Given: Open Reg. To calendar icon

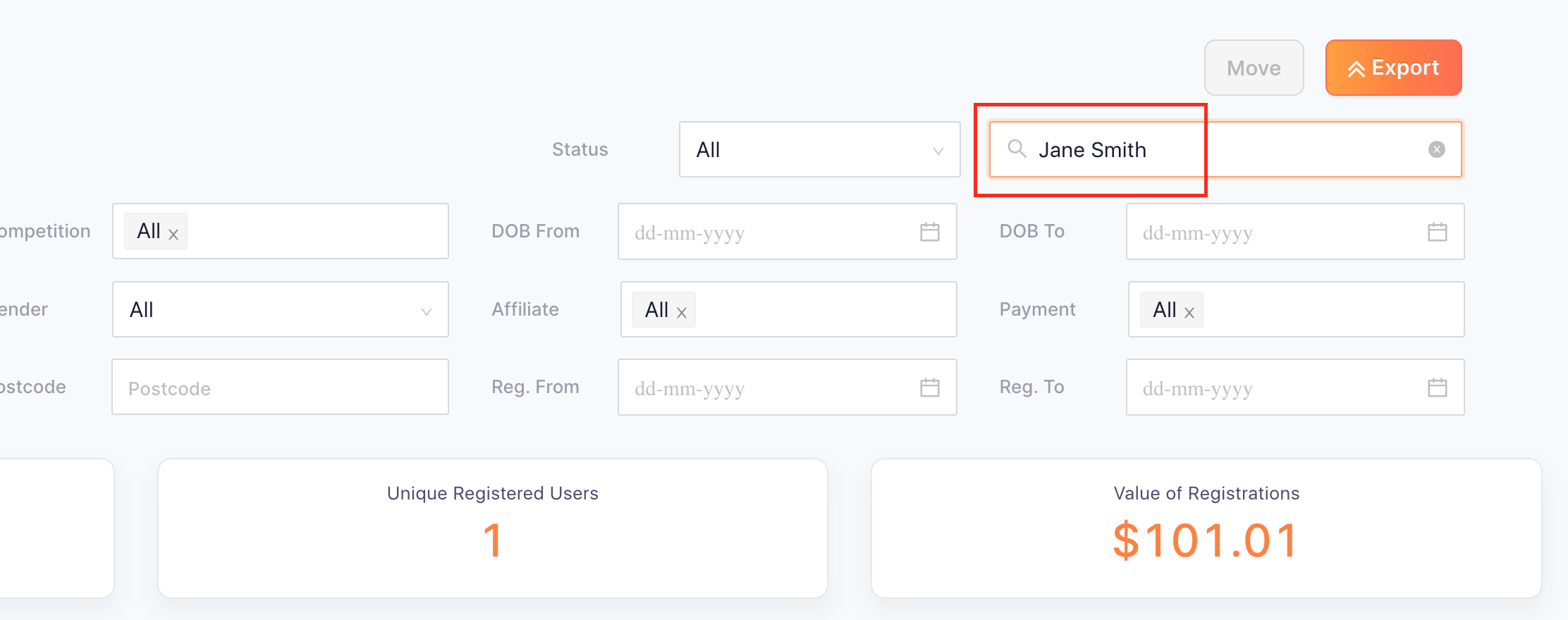Looking at the screenshot, I should coord(1437,387).
